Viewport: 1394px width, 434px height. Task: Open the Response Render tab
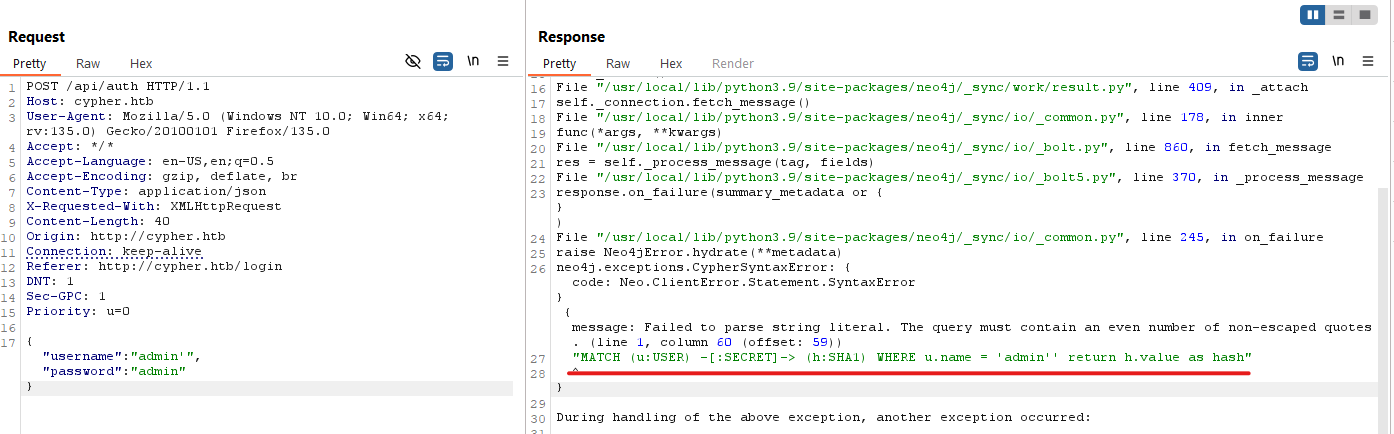tap(733, 63)
